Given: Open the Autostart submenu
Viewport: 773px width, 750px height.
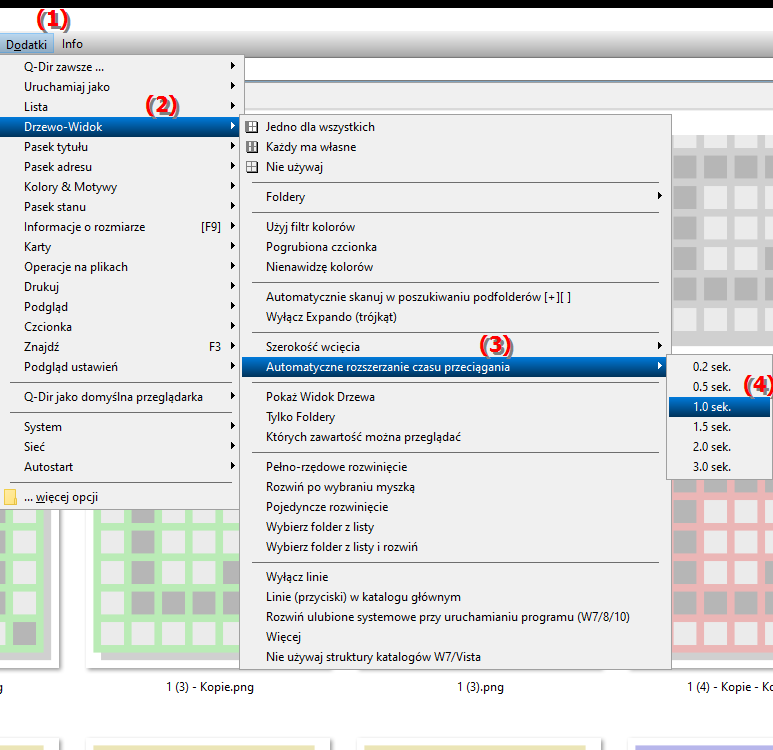Looking at the screenshot, I should tap(121, 467).
